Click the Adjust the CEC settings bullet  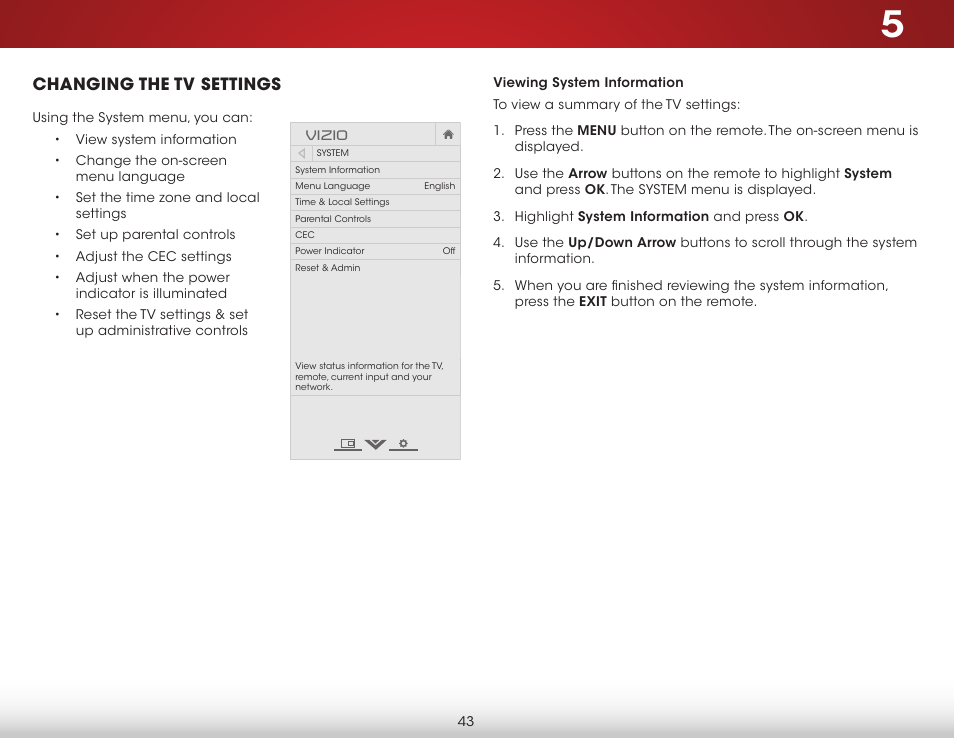pos(153,256)
